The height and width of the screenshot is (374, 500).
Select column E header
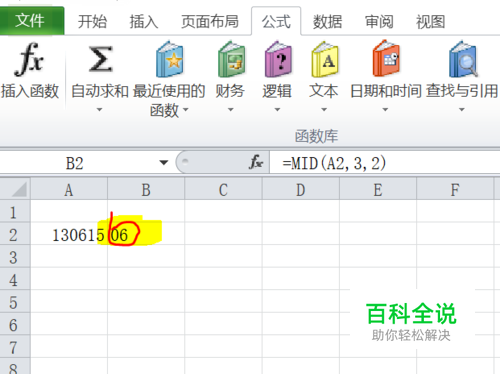(x=378, y=190)
